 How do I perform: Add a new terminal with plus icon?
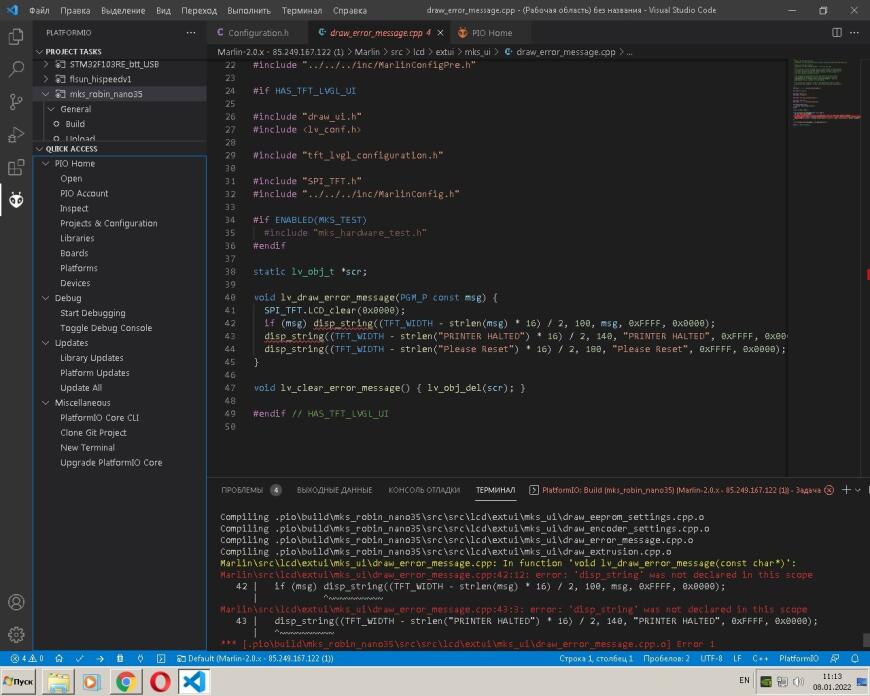(846, 490)
